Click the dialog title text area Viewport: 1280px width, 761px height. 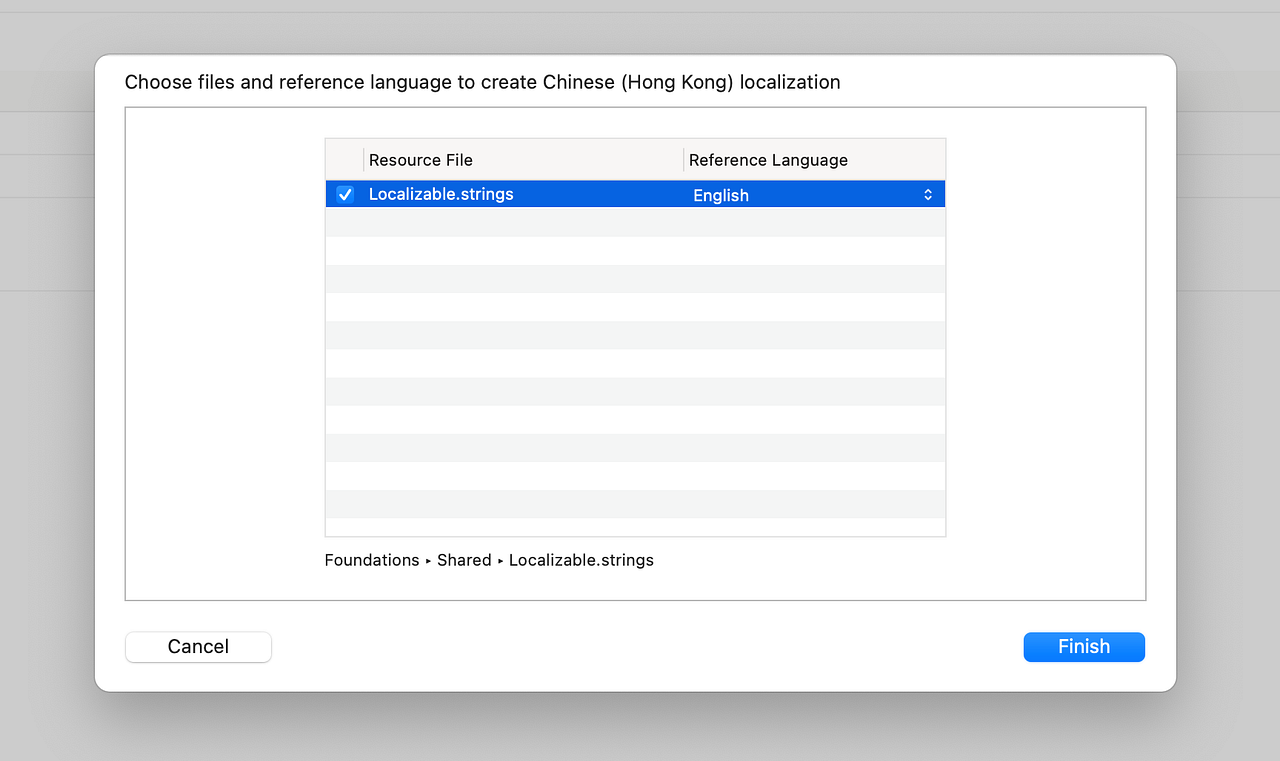[x=482, y=82]
